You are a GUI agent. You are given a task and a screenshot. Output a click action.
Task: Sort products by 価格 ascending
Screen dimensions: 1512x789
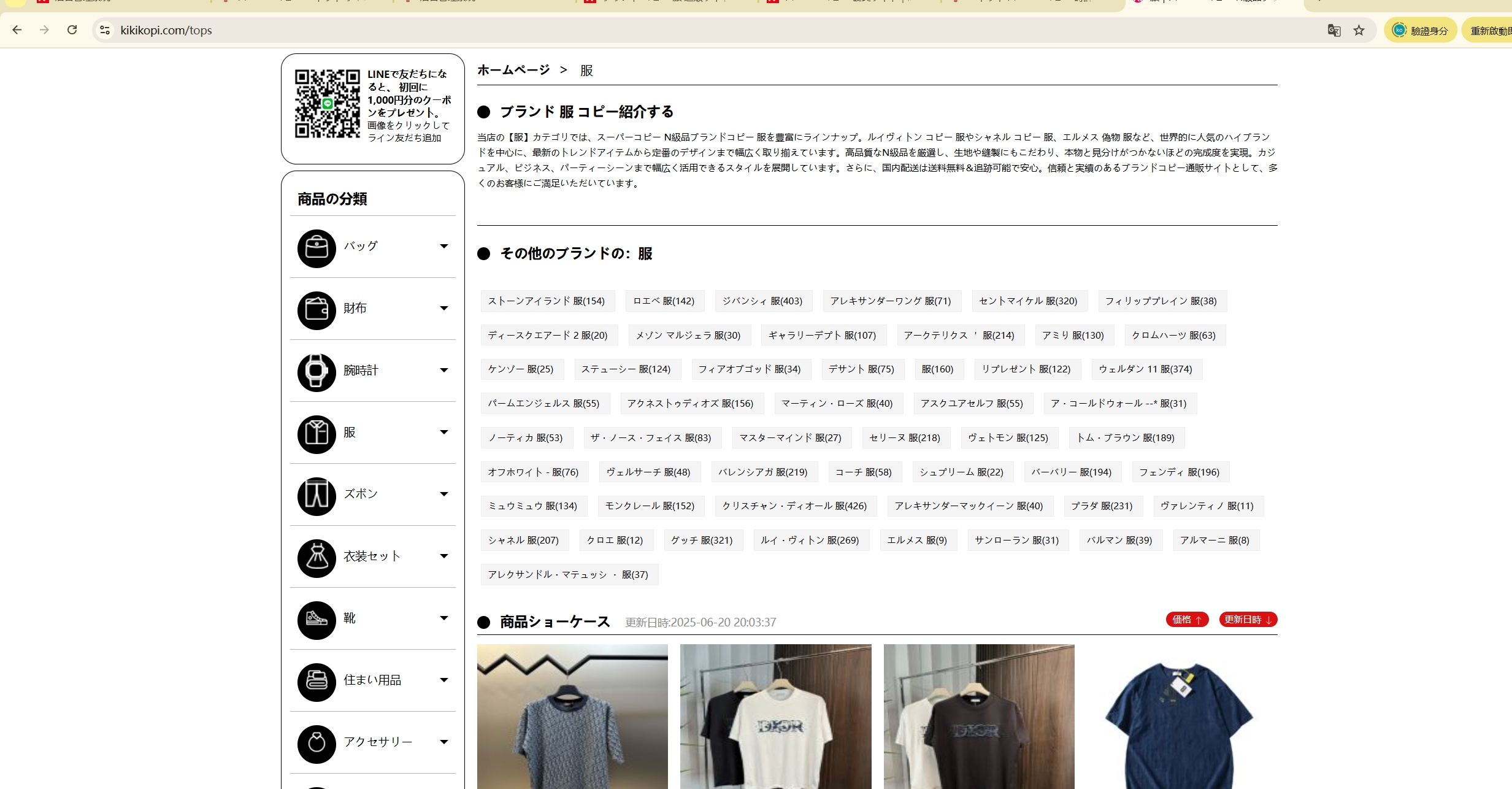click(x=1186, y=620)
